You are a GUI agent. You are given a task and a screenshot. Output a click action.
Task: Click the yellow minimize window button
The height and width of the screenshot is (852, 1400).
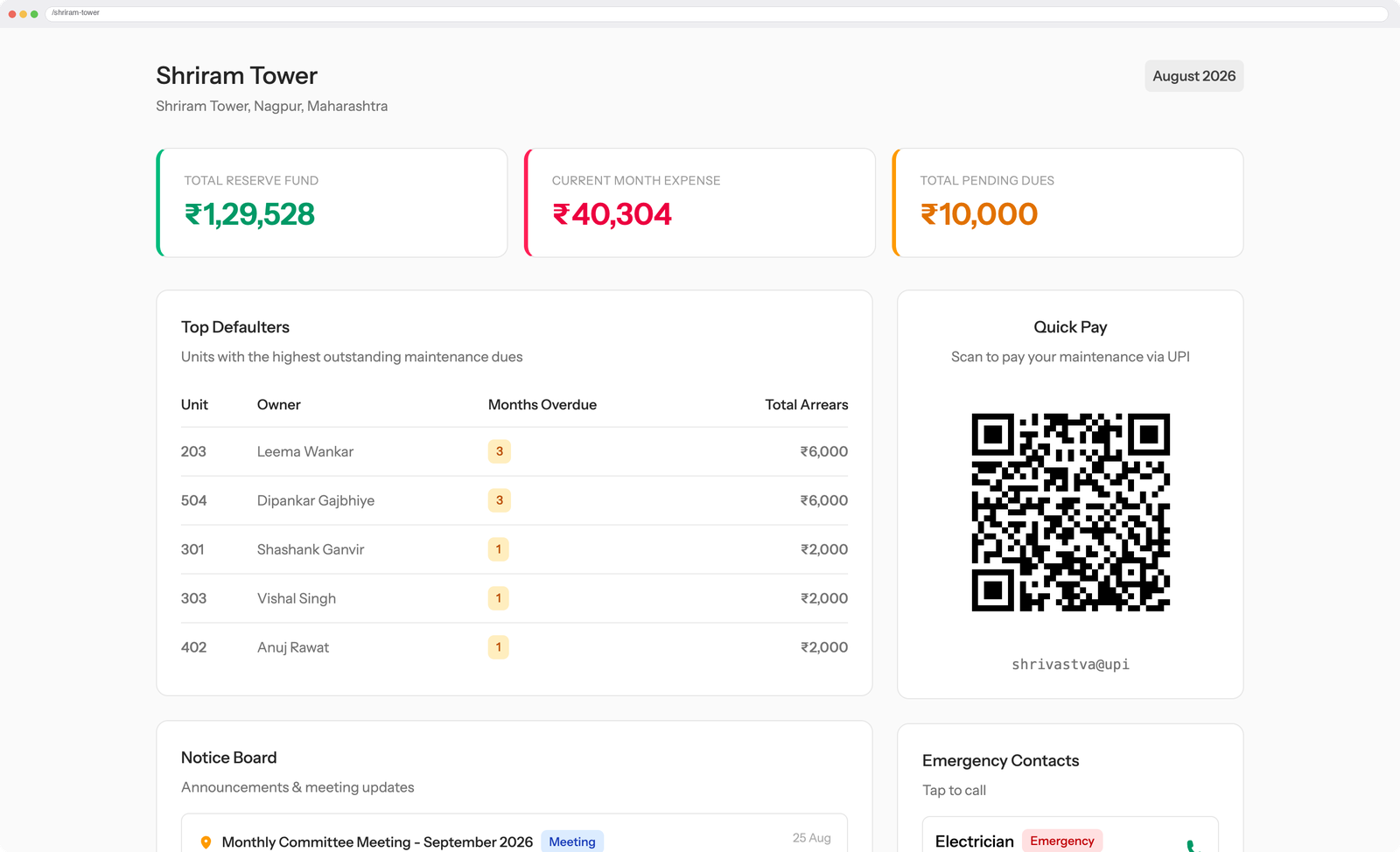pos(23,14)
